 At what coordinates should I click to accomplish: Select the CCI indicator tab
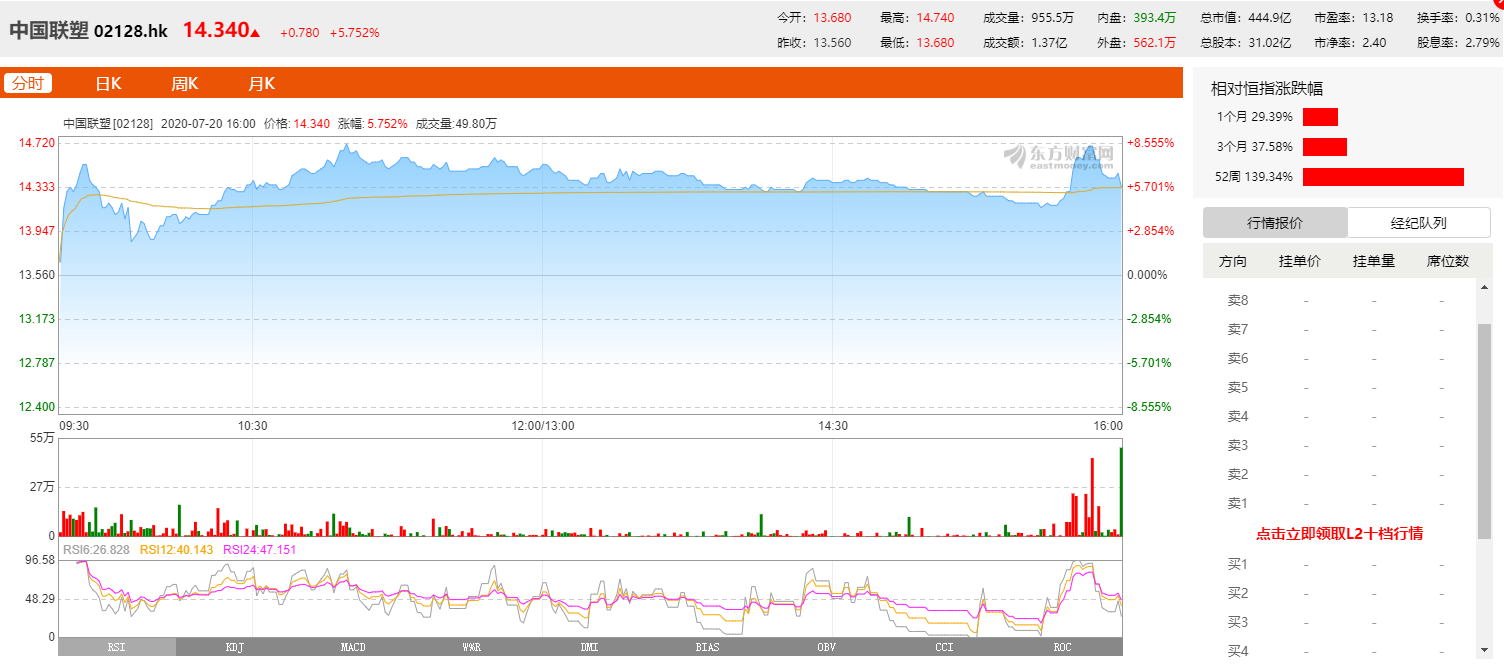point(944,647)
